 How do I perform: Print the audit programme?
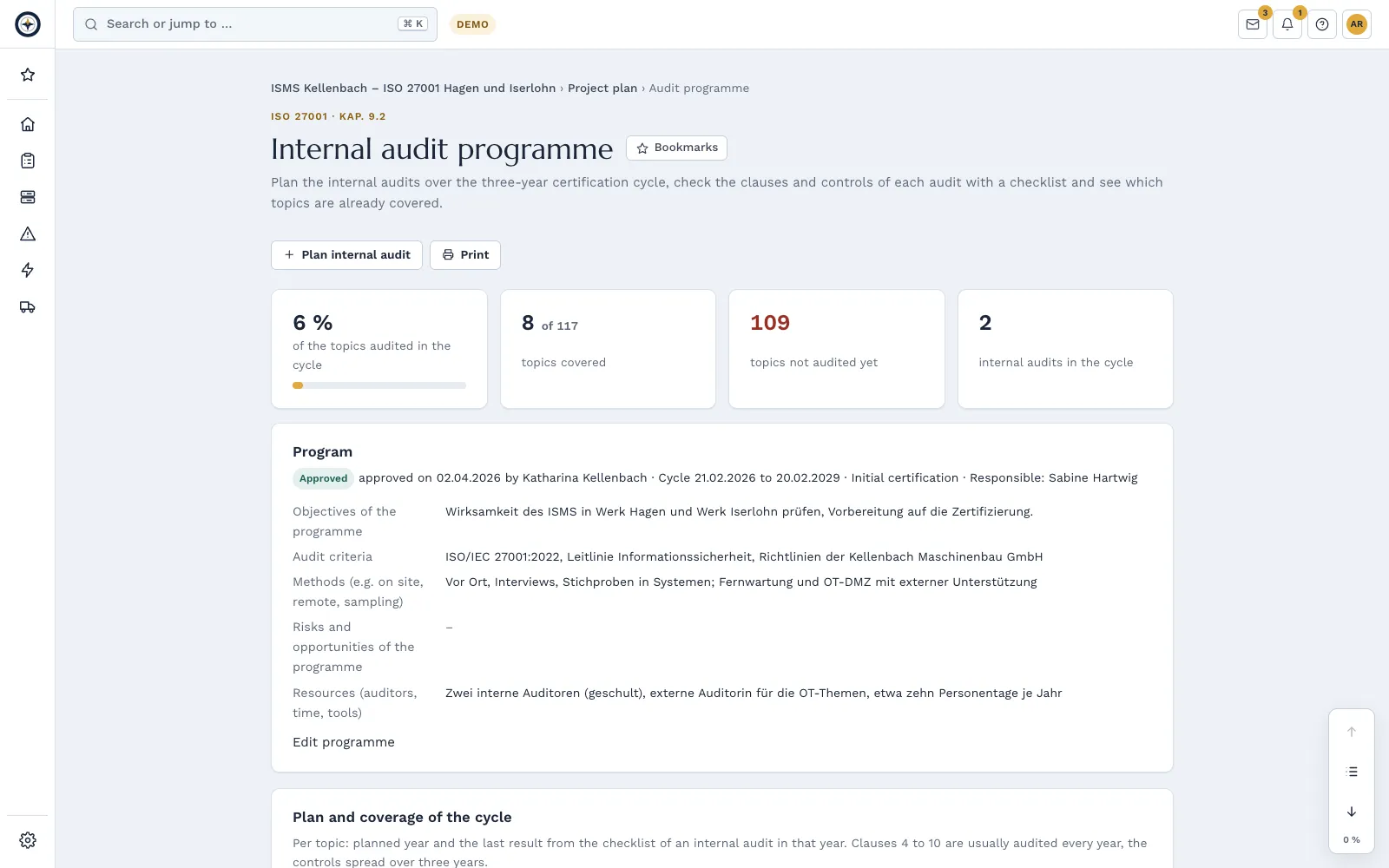(465, 255)
